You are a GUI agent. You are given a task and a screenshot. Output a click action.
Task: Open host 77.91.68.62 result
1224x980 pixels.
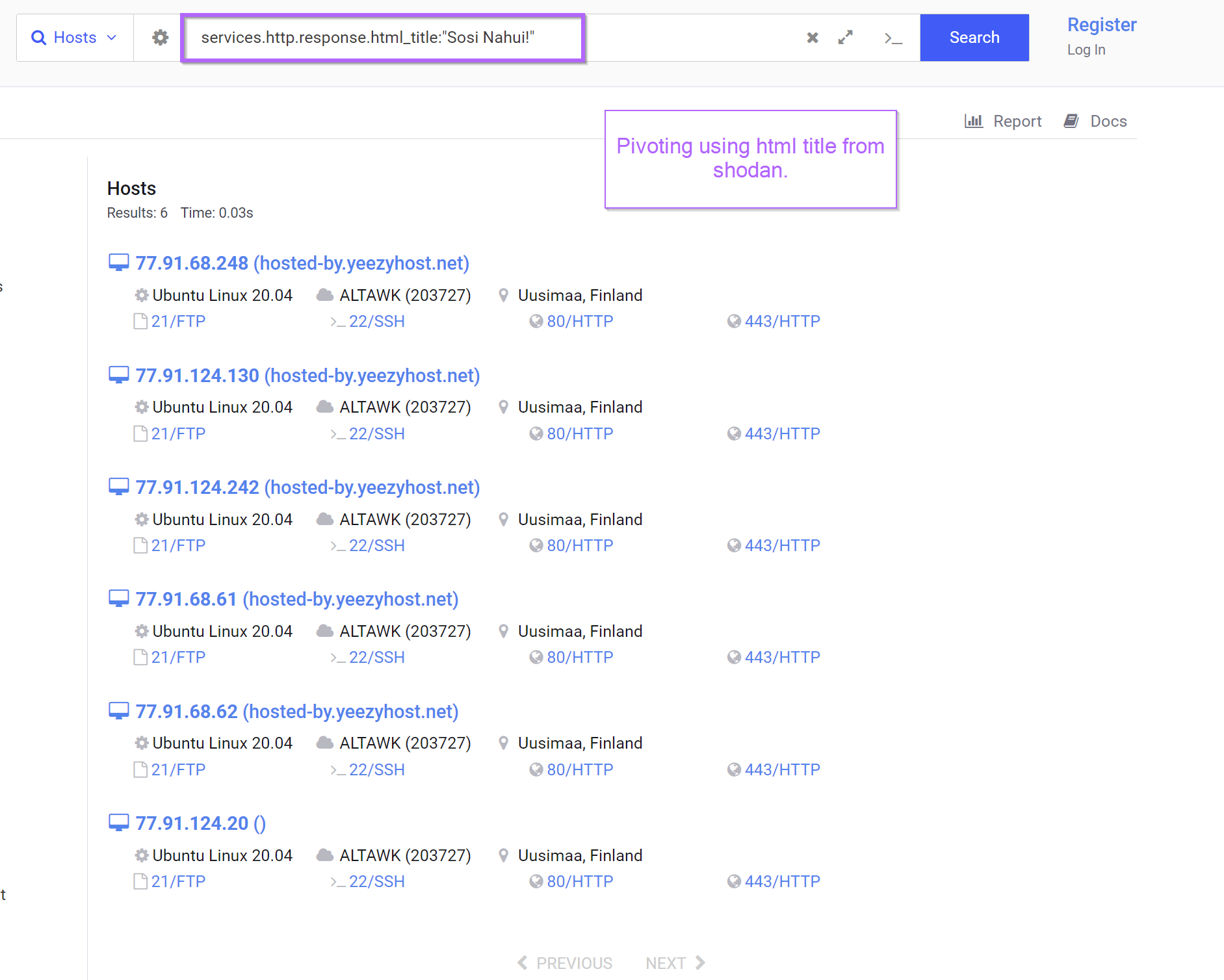297,712
